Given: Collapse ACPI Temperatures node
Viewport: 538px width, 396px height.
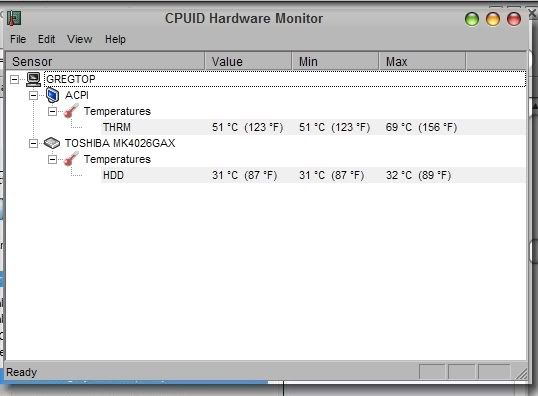Looking at the screenshot, I should [x=52, y=112].
